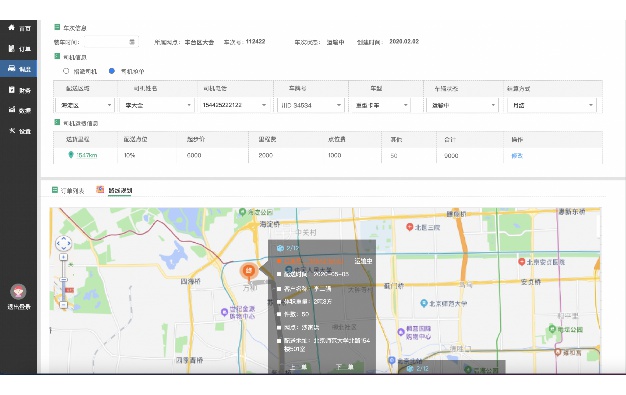Click the map pan direction control
This screenshot has width=626, height=395.
63,243
